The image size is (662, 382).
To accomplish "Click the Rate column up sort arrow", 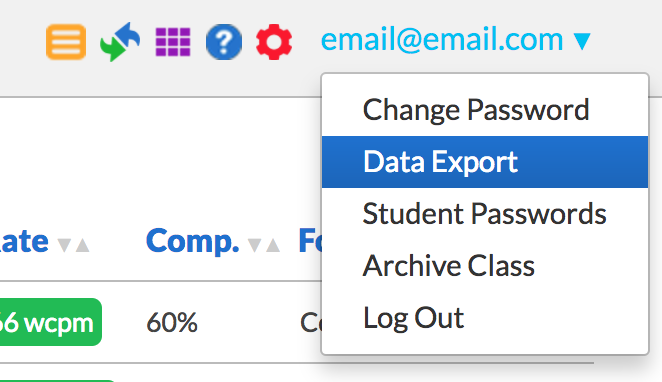I will pyautogui.click(x=82, y=245).
